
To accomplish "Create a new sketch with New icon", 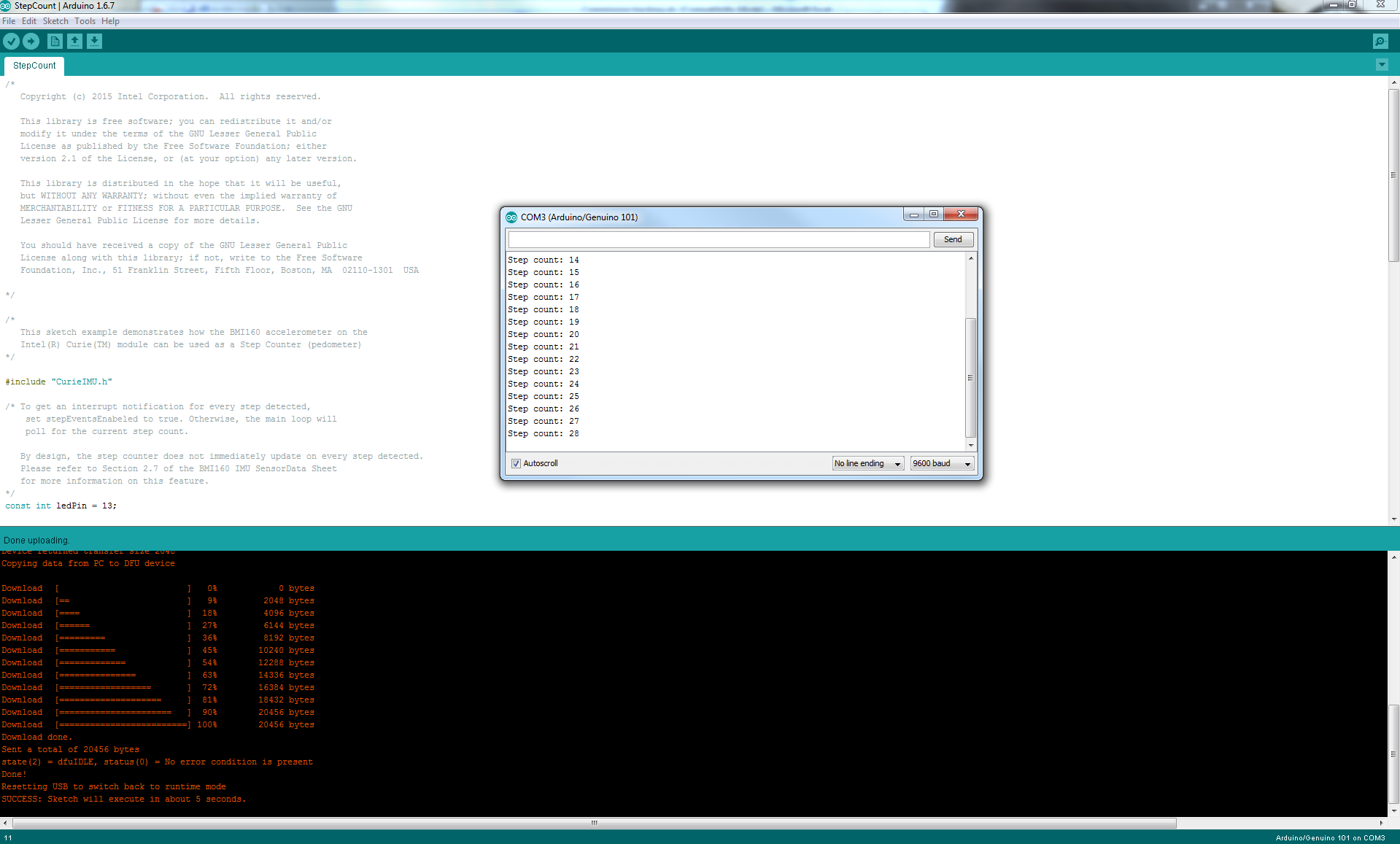I will (x=55, y=42).
